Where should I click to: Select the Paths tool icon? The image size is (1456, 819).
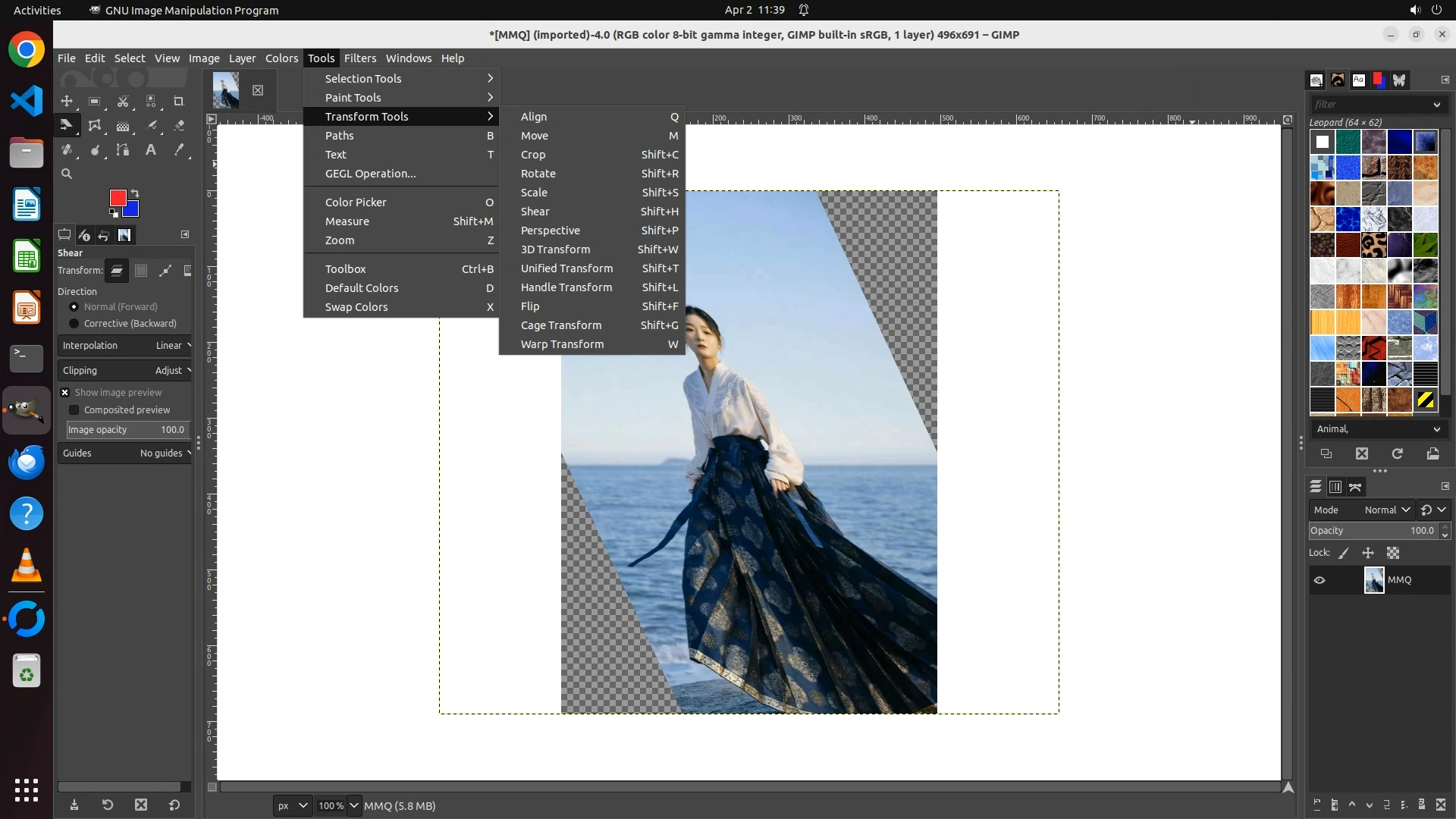click(123, 150)
